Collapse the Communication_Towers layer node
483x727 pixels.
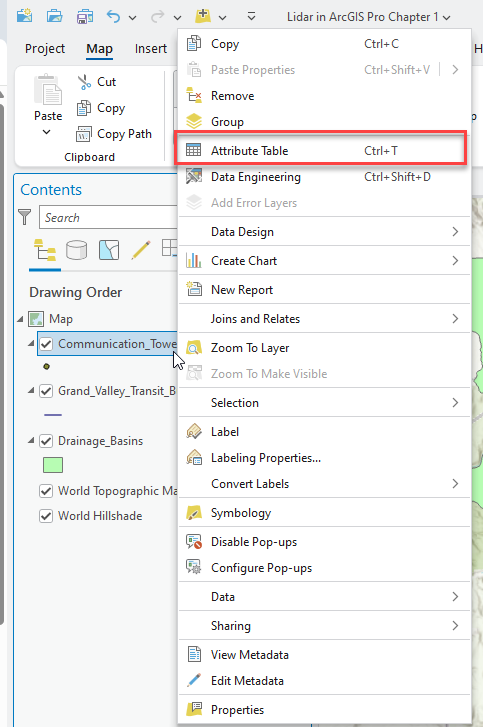31,344
